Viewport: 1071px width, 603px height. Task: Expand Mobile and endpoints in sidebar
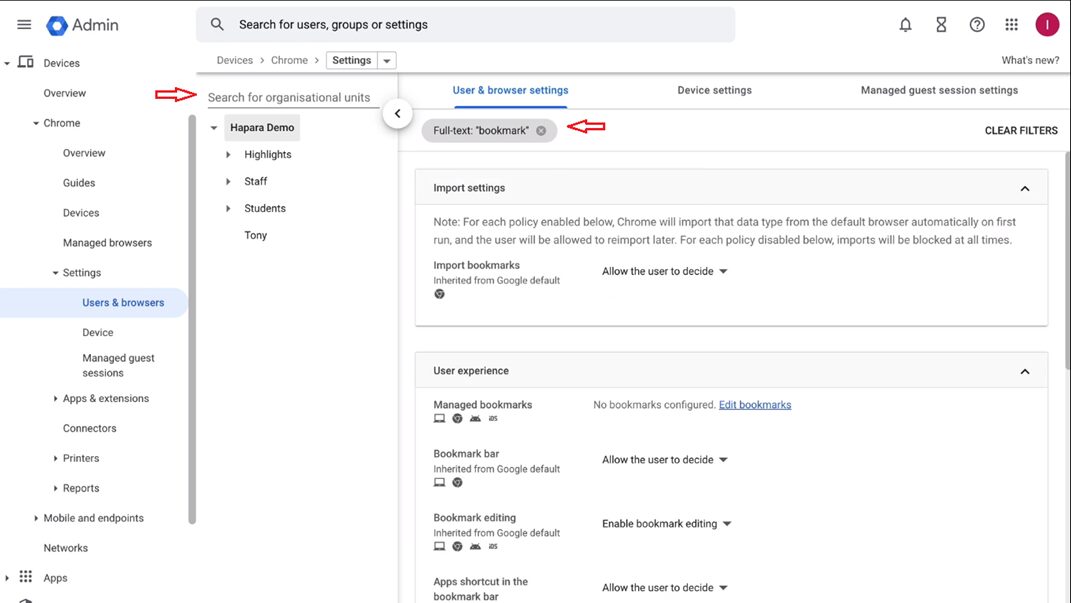(x=36, y=518)
